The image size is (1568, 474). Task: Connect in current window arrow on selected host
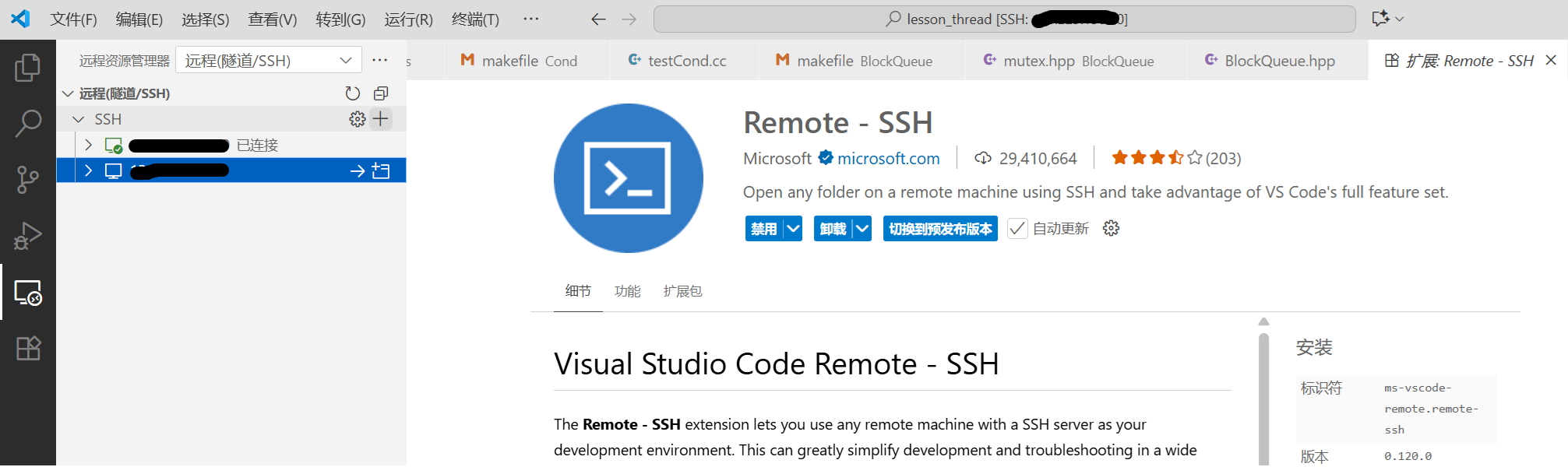[x=358, y=170]
